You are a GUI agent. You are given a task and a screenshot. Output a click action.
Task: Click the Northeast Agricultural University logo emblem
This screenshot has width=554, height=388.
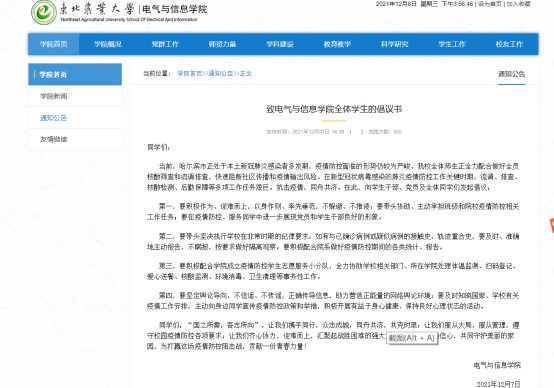click(43, 12)
